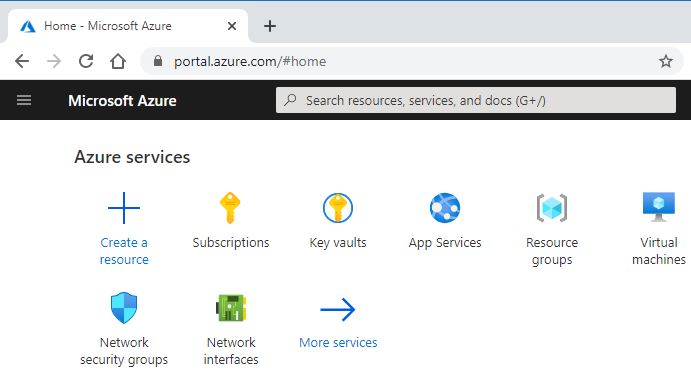
Task: Click the Search resources, services, and docs box
Action: tap(476, 100)
